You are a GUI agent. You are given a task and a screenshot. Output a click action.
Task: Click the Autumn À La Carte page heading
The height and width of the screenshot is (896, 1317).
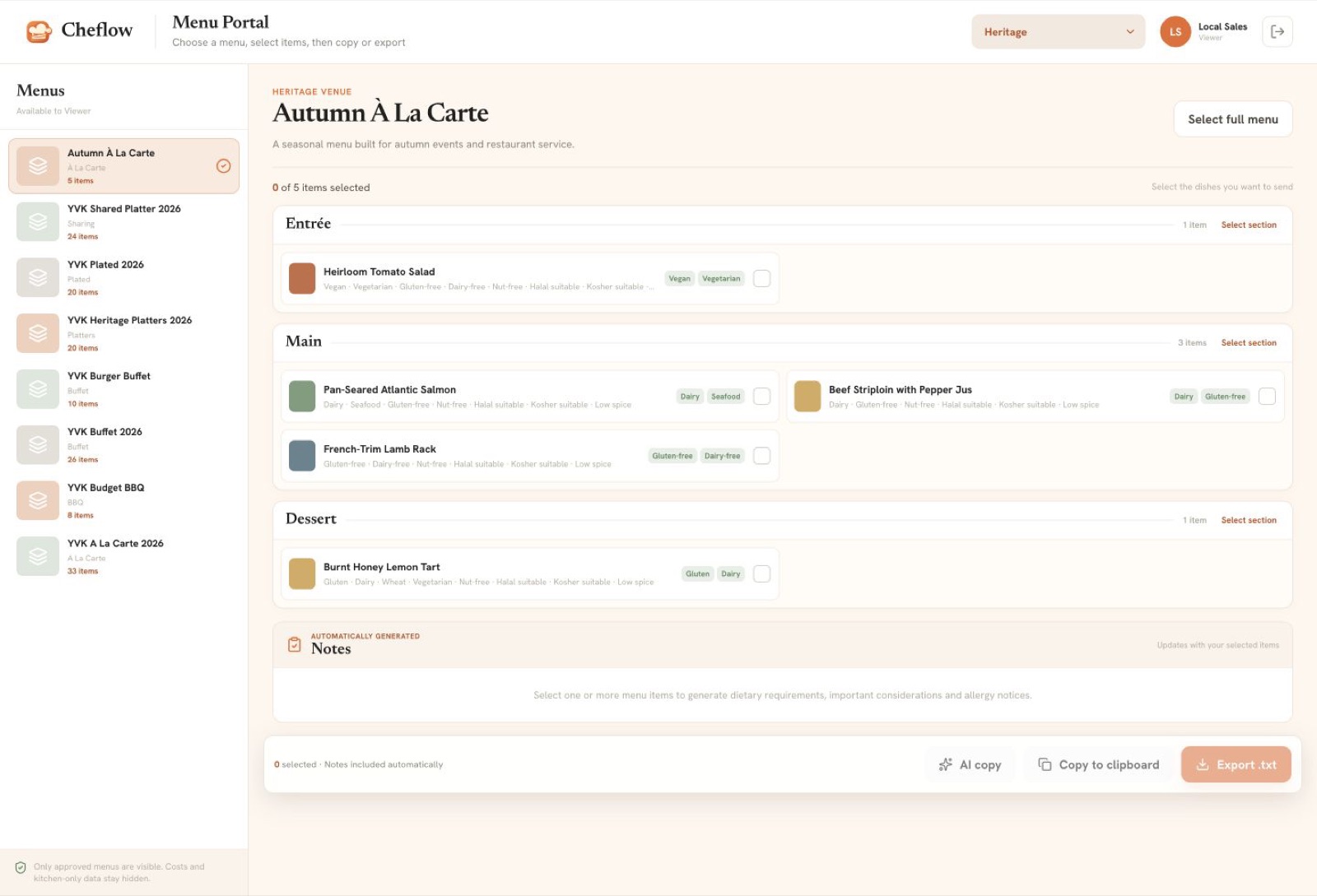pyautogui.click(x=380, y=114)
